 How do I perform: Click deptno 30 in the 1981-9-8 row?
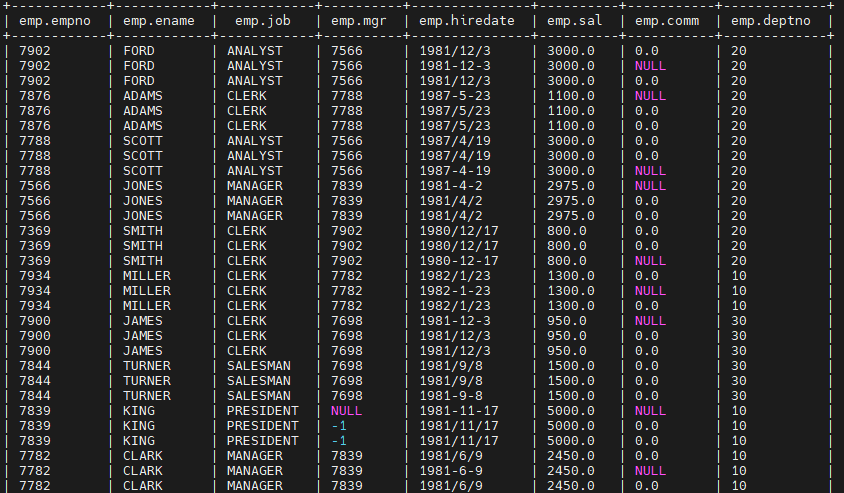pyautogui.click(x=738, y=396)
